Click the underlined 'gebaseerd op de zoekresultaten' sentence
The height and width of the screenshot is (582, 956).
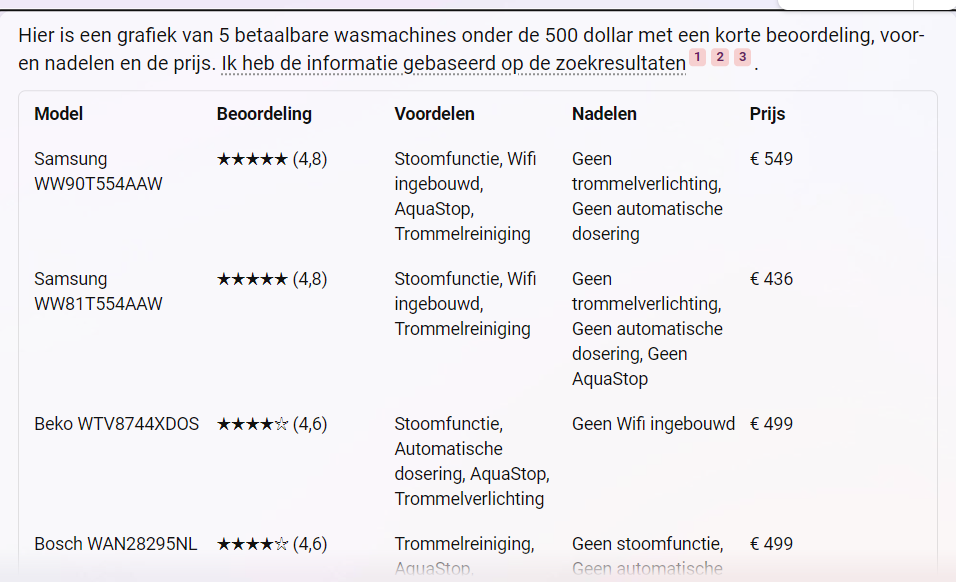click(x=453, y=63)
